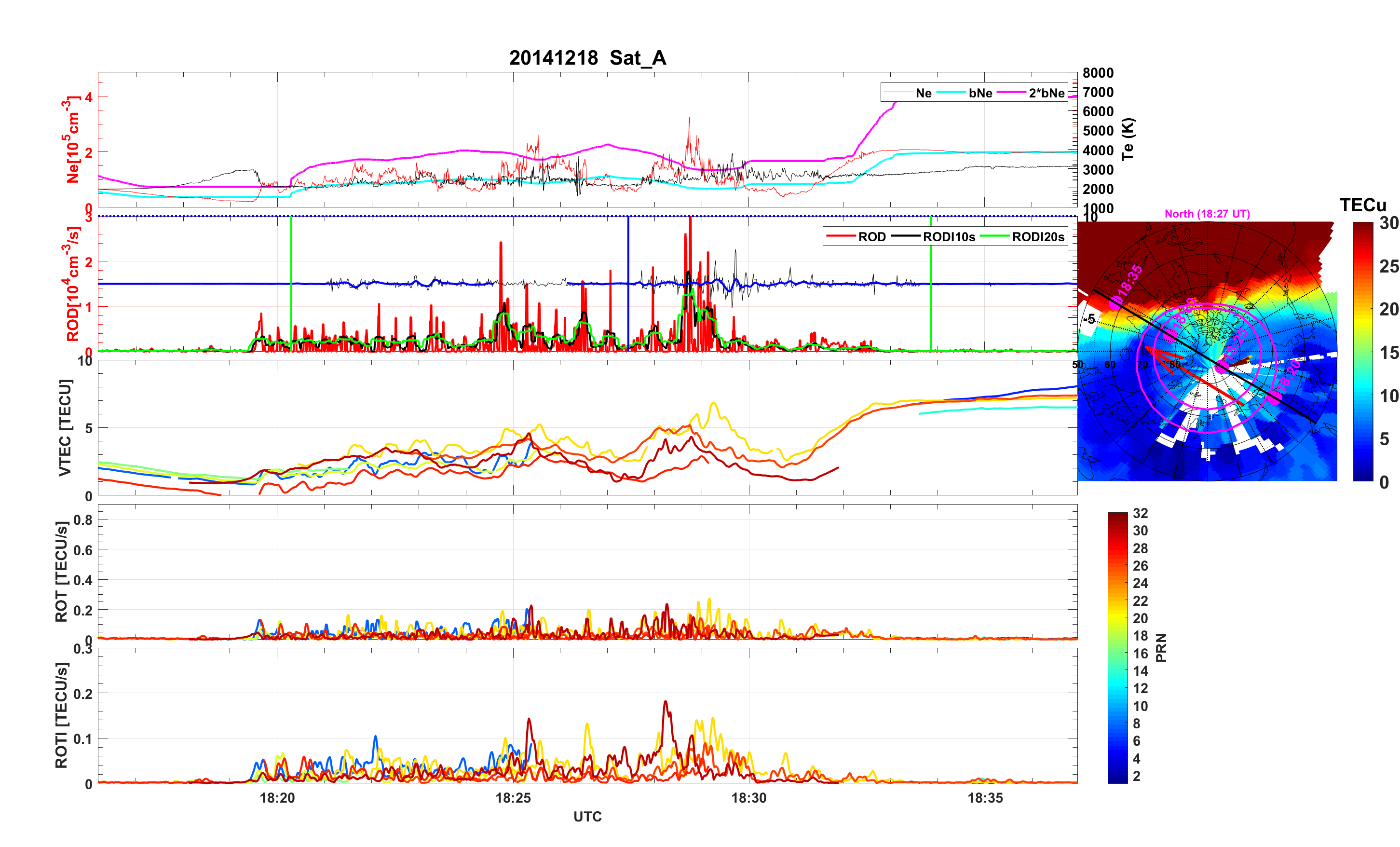Click the North (18:27 UT) map title

tap(1207, 214)
